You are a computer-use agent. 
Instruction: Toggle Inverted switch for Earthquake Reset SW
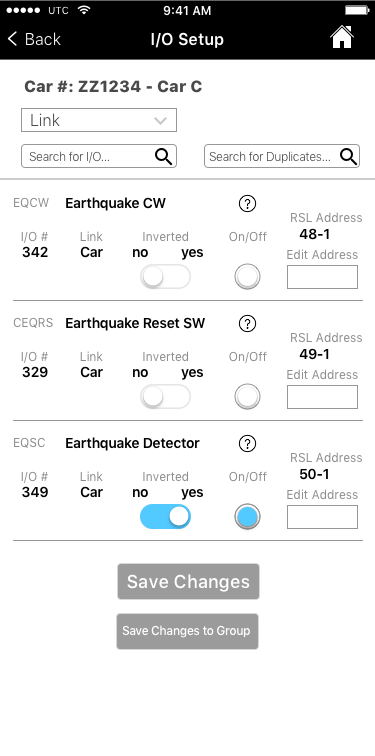click(x=165, y=397)
